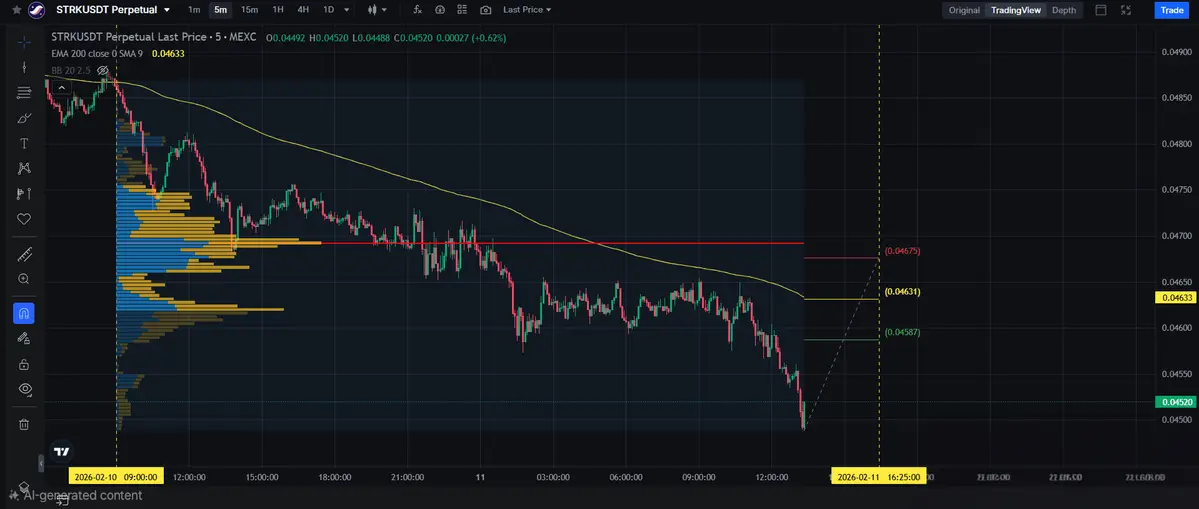The image size is (1199, 509).
Task: Toggle the magnet mode tool
Action: 24,313
